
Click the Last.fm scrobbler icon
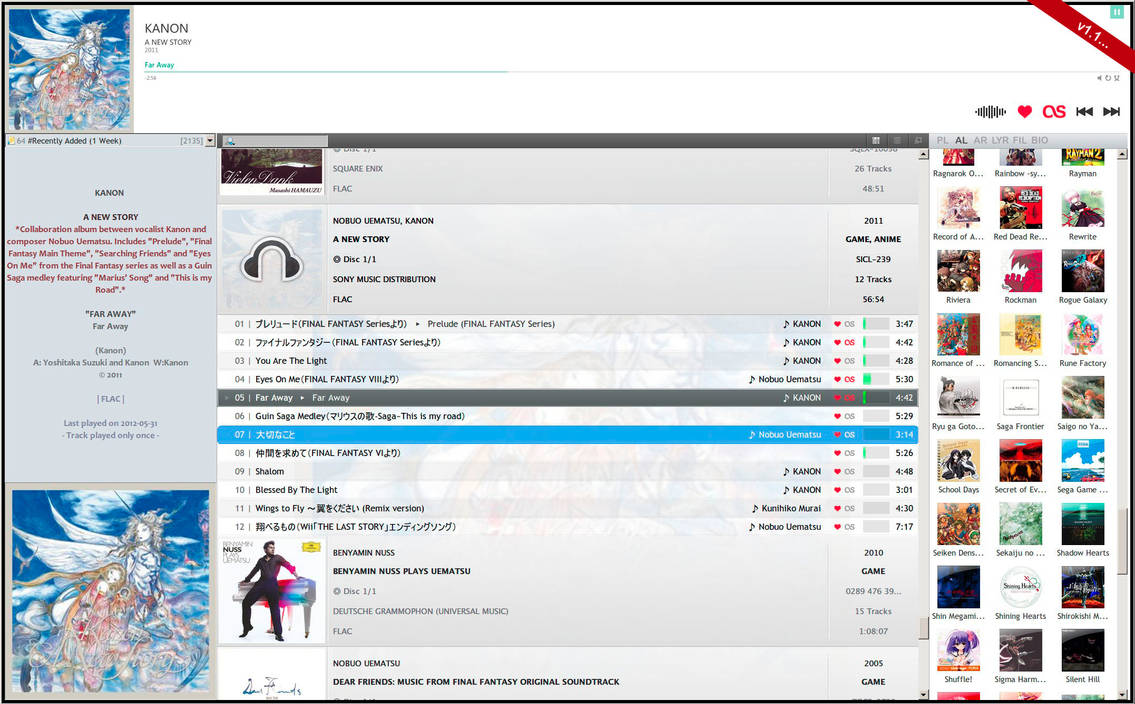1053,112
